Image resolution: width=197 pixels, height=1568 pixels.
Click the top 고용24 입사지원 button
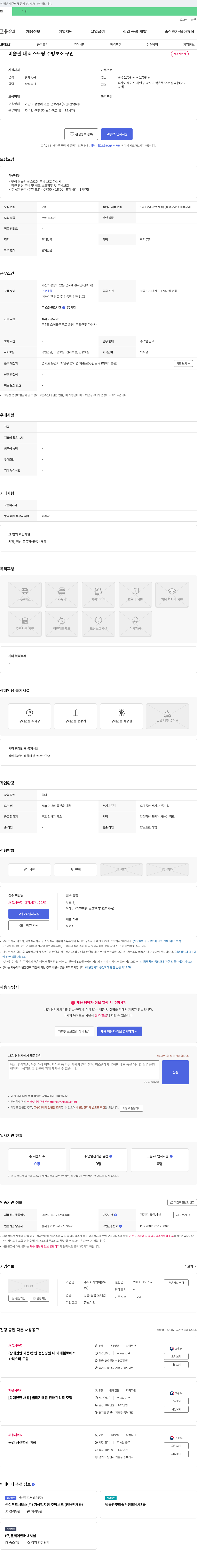click(x=117, y=134)
